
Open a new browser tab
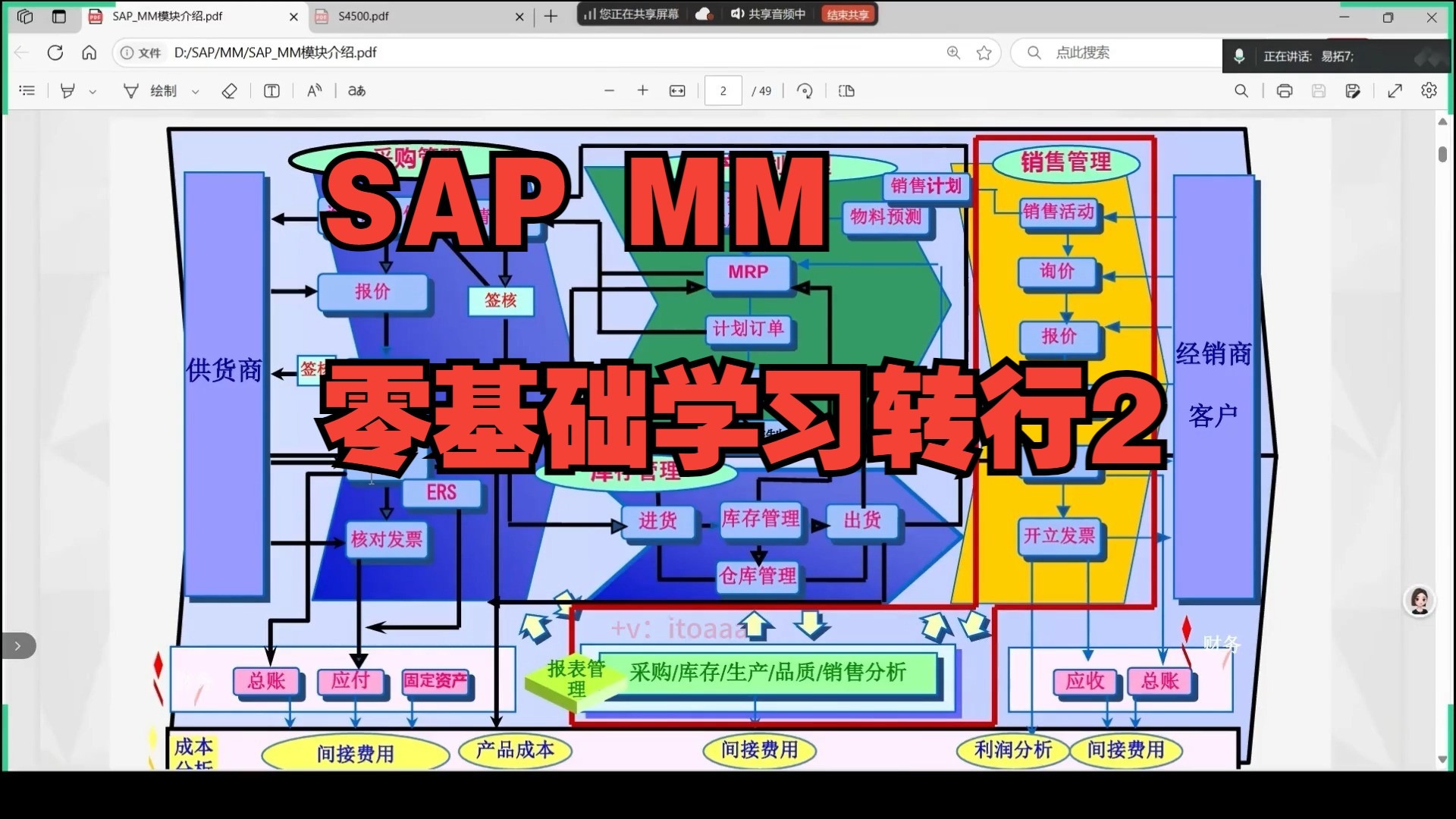[x=551, y=16]
